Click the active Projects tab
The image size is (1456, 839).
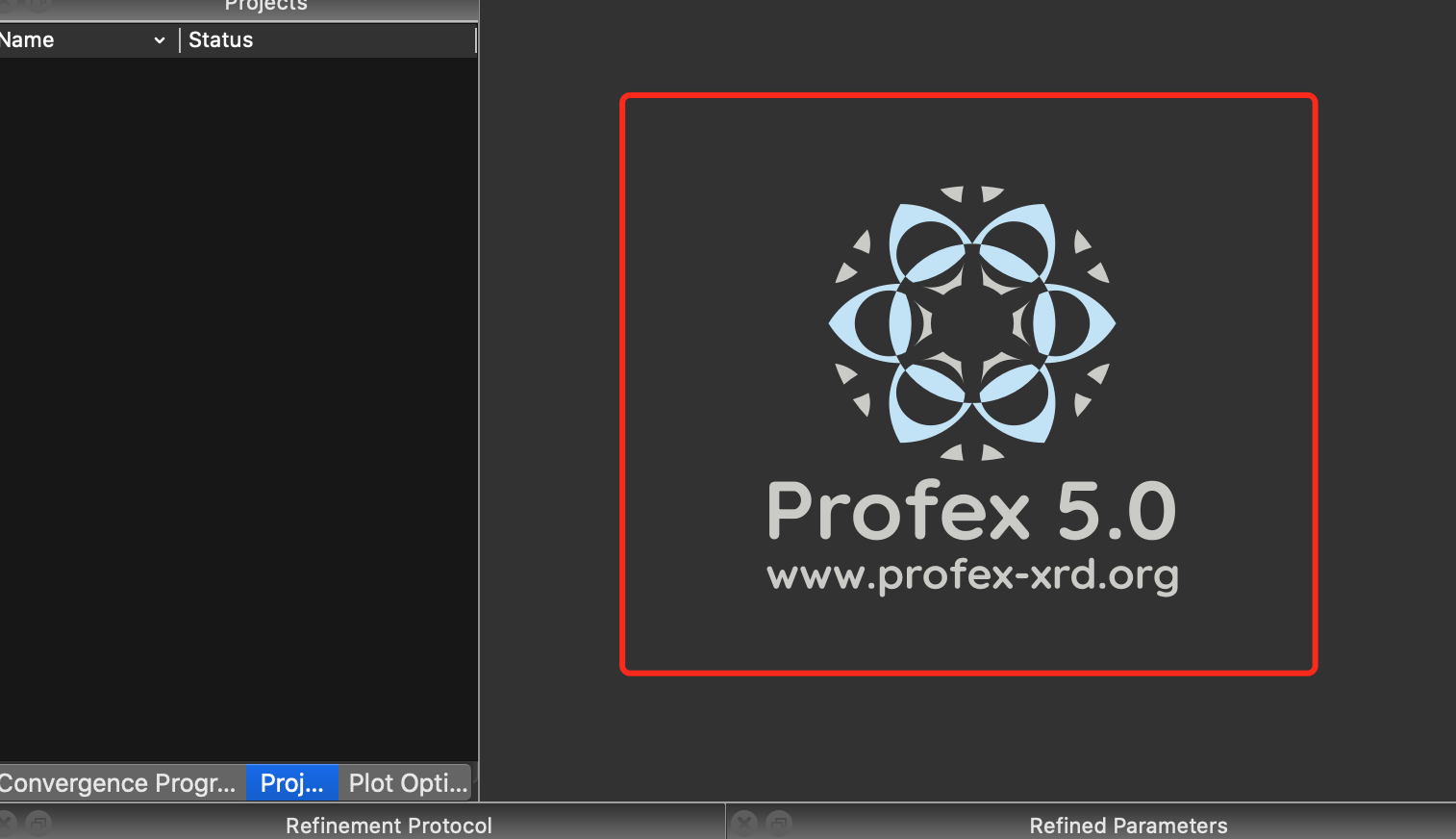point(291,782)
